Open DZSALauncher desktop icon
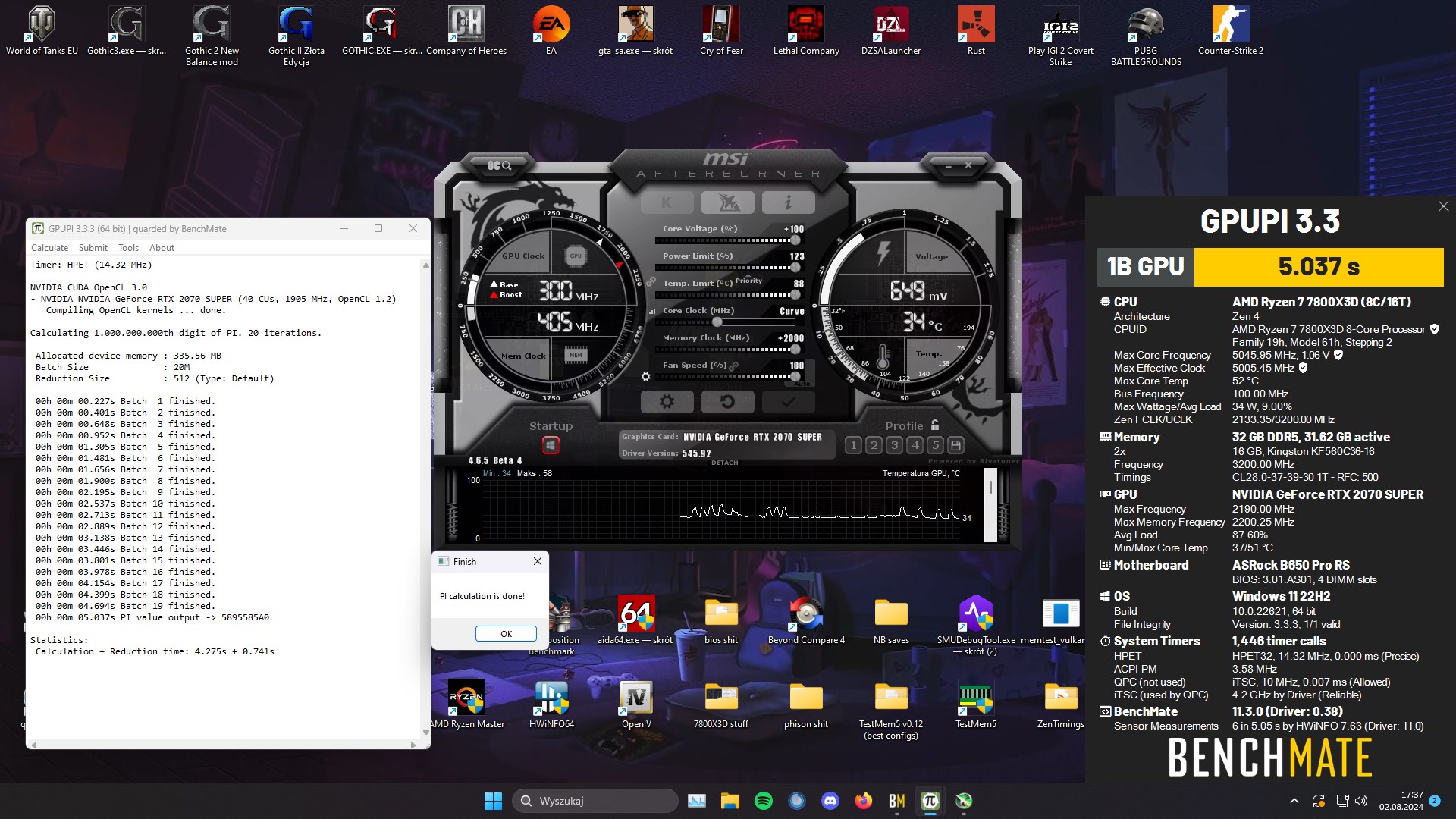Viewport: 1456px width, 819px height. pyautogui.click(x=891, y=31)
